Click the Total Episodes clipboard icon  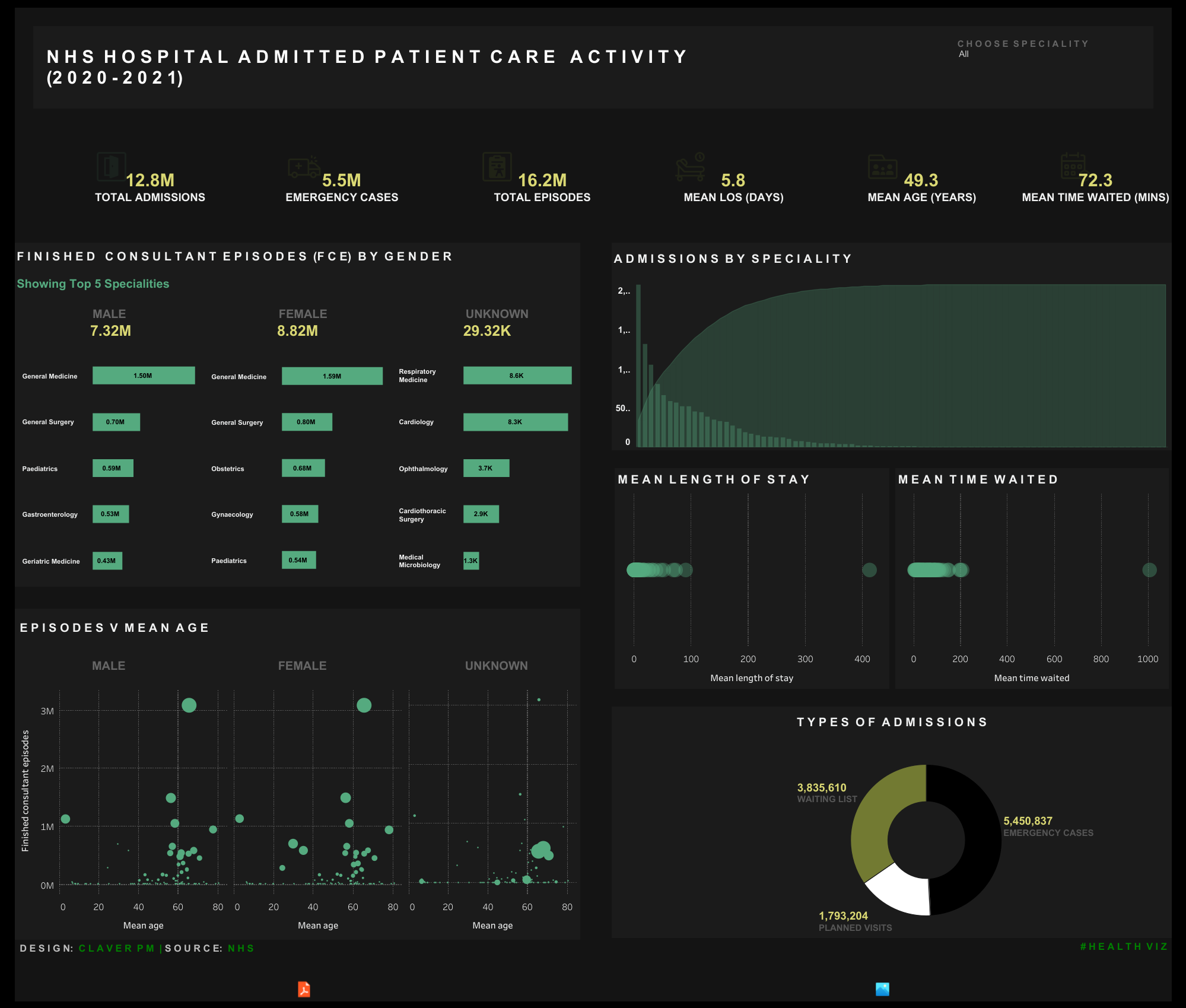(497, 167)
